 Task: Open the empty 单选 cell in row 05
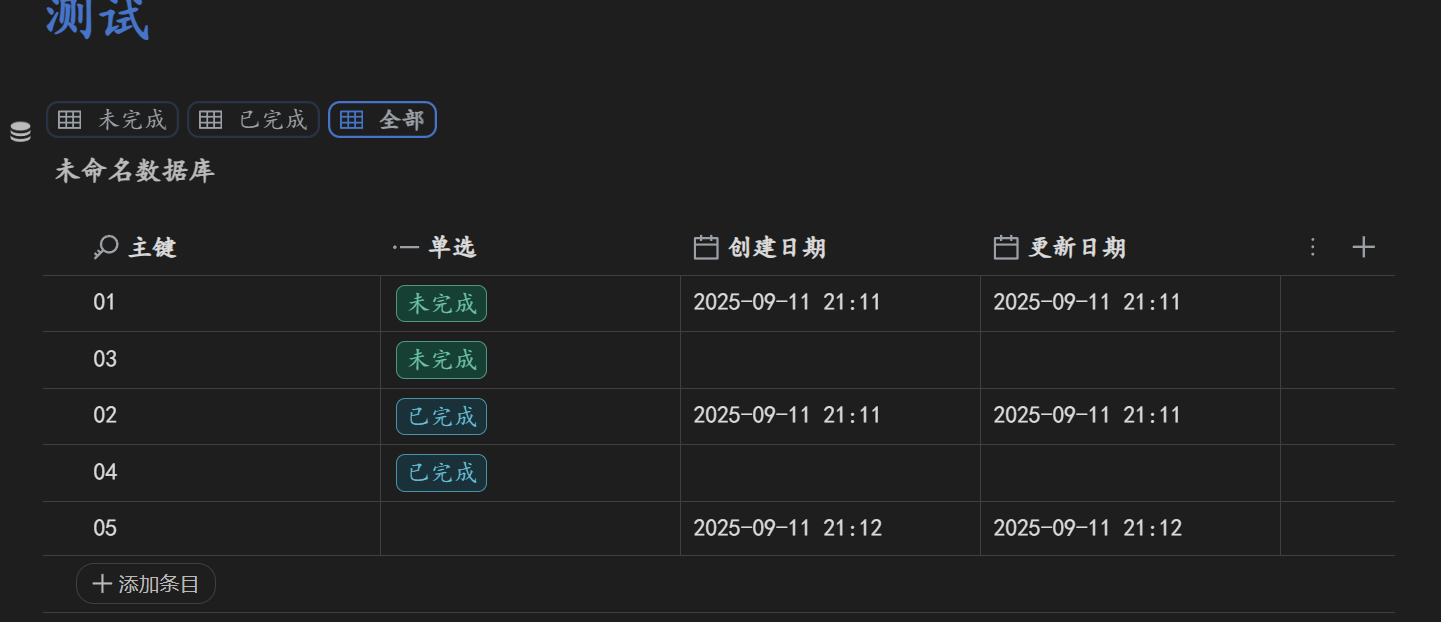pos(530,528)
